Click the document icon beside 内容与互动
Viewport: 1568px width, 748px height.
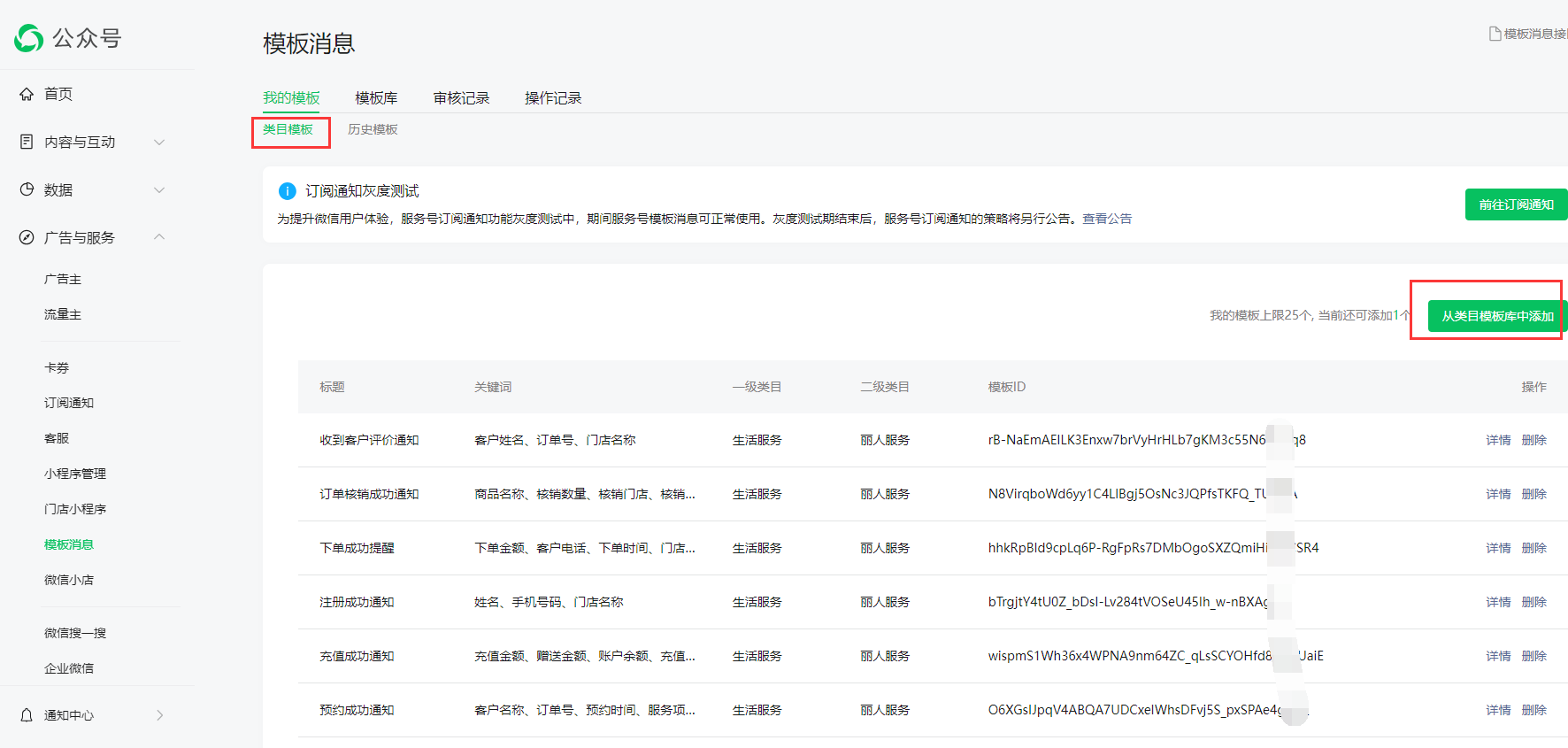point(27,142)
